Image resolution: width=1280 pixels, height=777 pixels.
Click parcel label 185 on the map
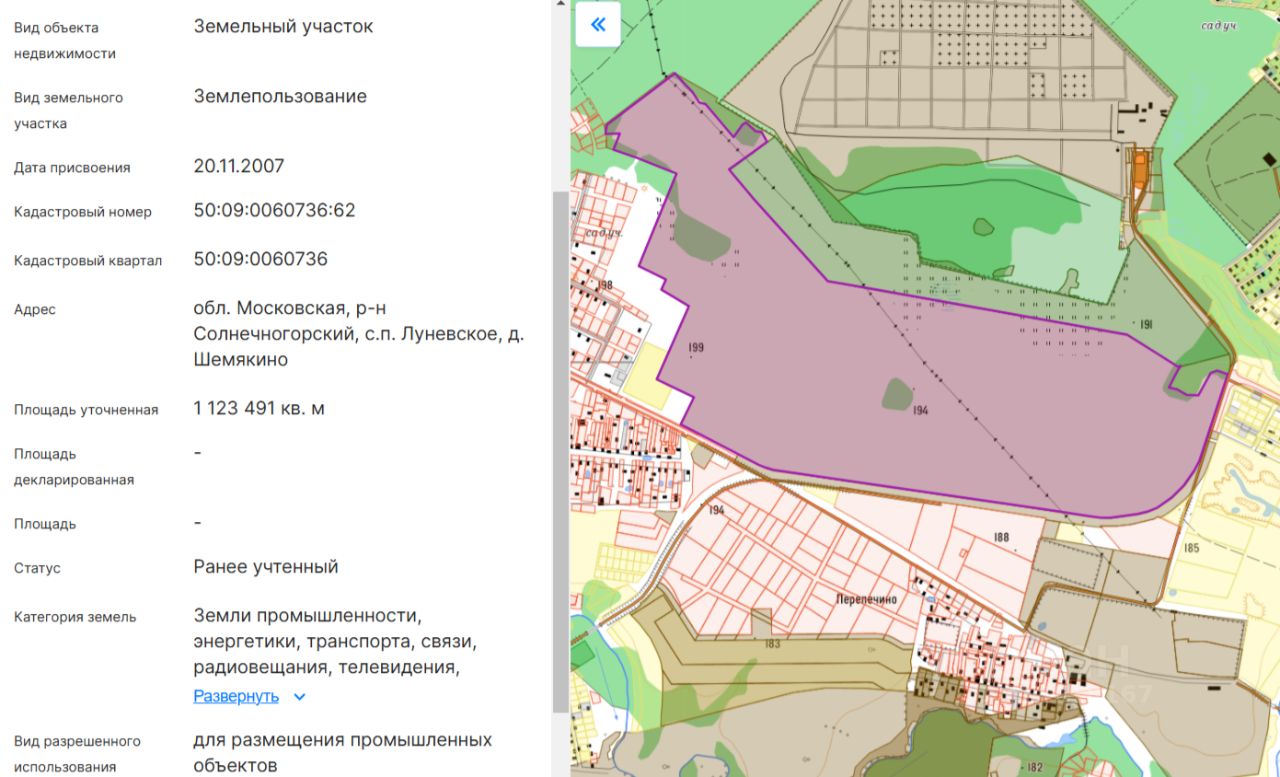[x=1191, y=548]
